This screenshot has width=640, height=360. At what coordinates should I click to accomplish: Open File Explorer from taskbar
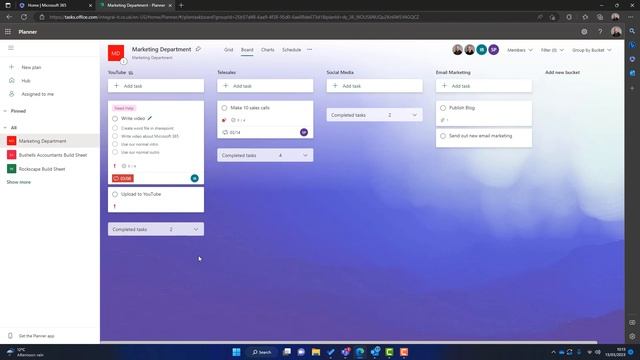click(x=316, y=352)
